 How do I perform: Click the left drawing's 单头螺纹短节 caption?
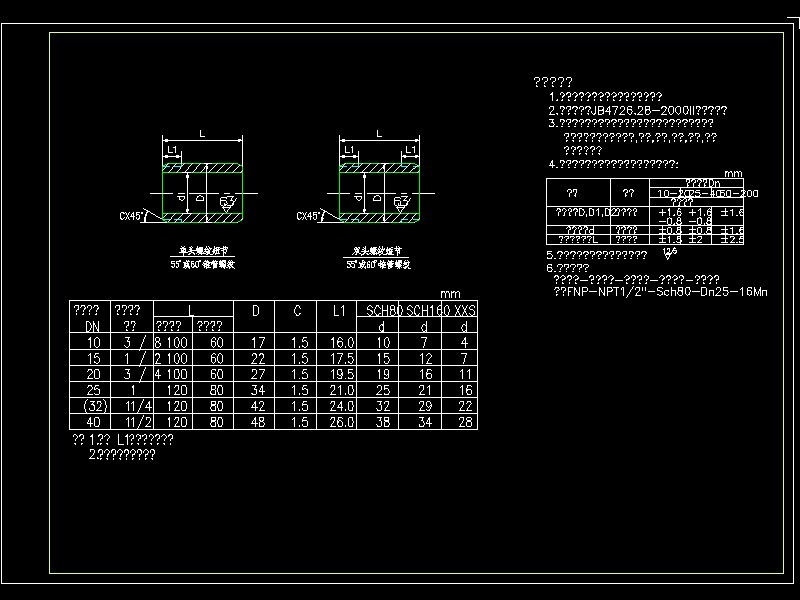click(203, 251)
